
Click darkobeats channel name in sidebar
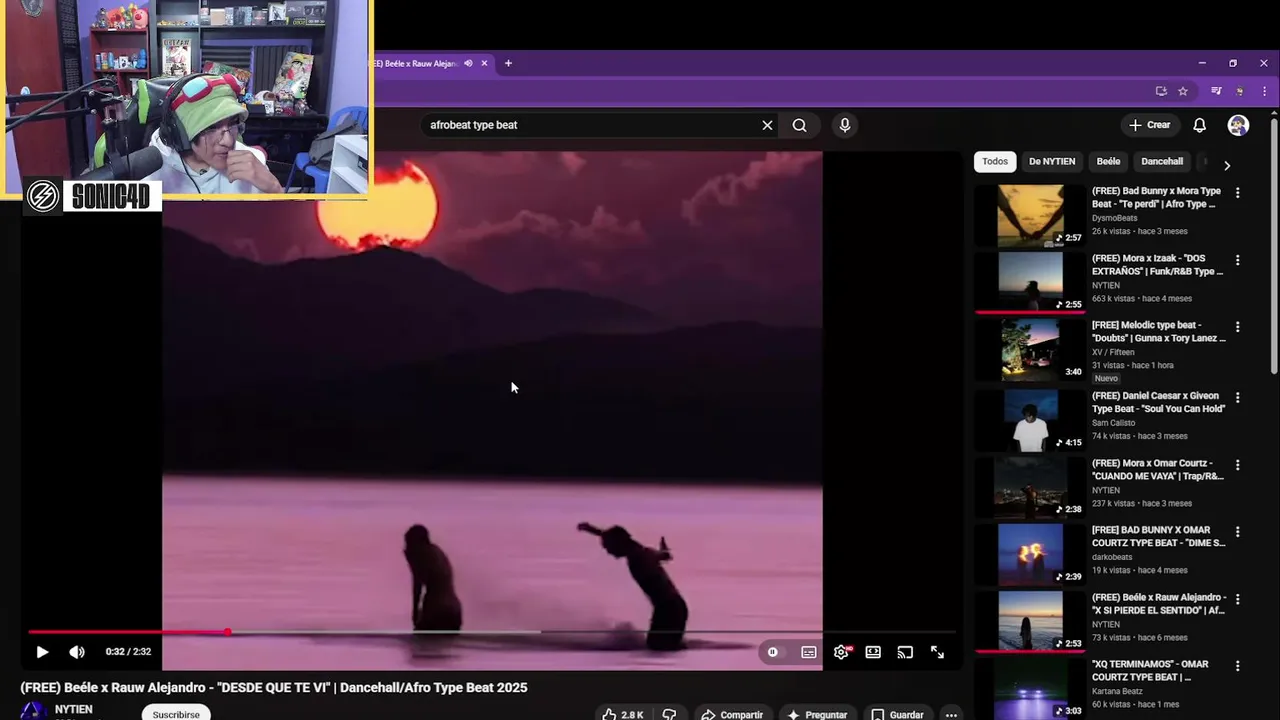point(1112,557)
